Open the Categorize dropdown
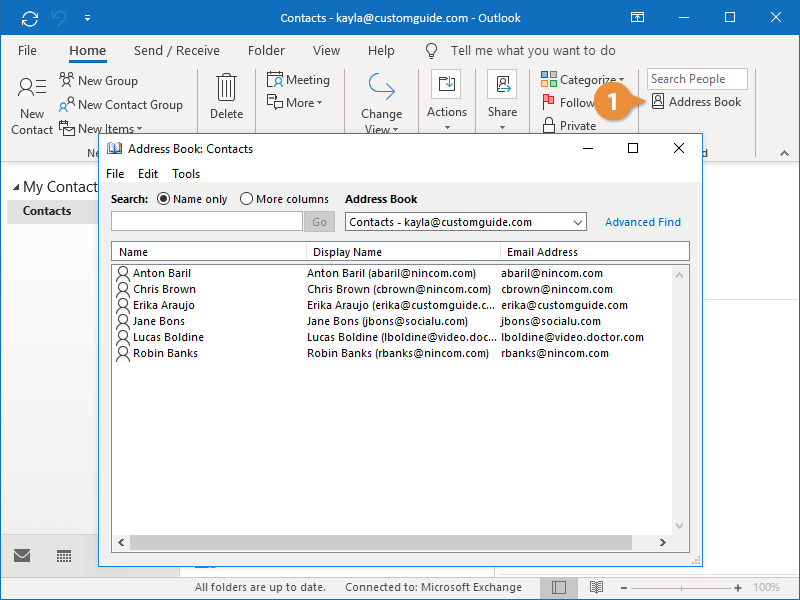 583,80
